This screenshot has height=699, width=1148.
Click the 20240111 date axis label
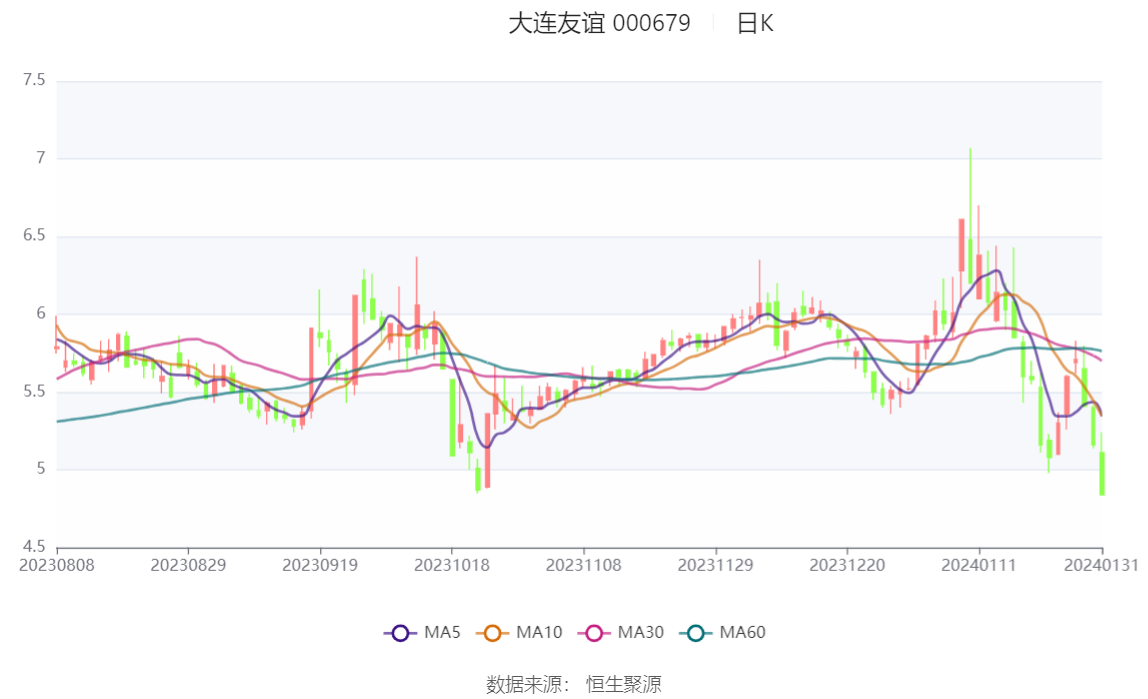979,566
